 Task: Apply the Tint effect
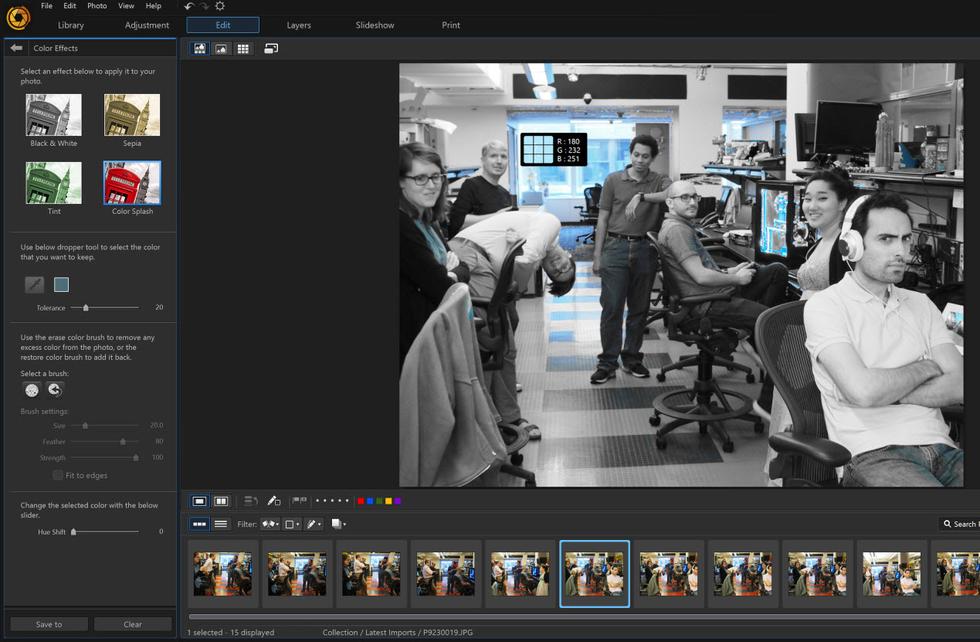[x=54, y=183]
